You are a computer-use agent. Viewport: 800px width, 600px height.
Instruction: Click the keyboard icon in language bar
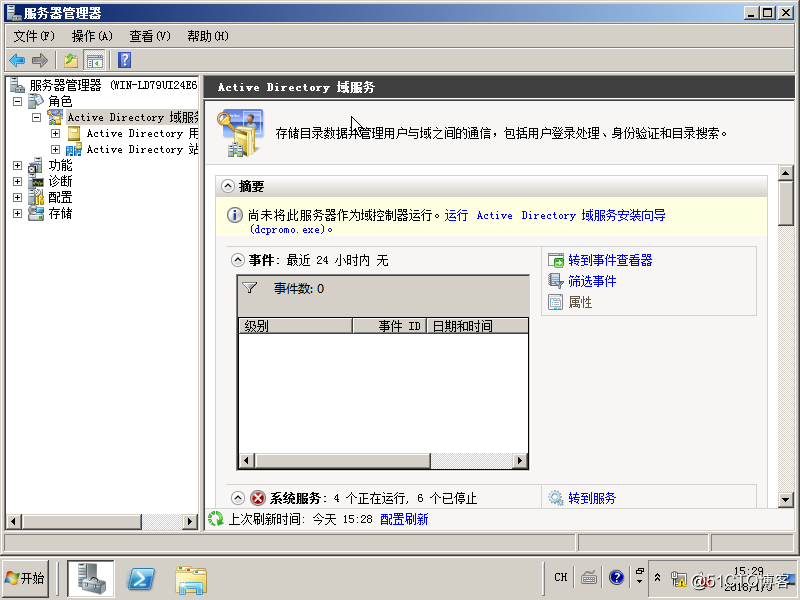pos(589,578)
